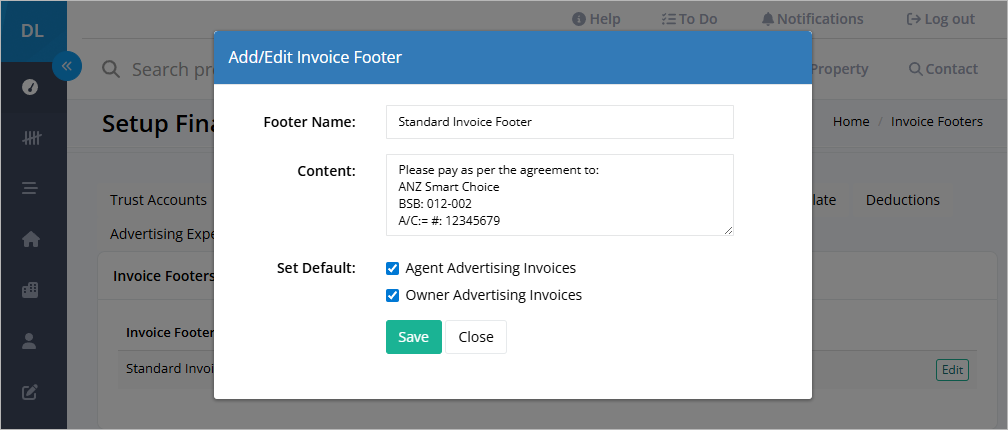Grab the Content textarea resize handle
This screenshot has height=430, width=1008.
click(x=728, y=230)
